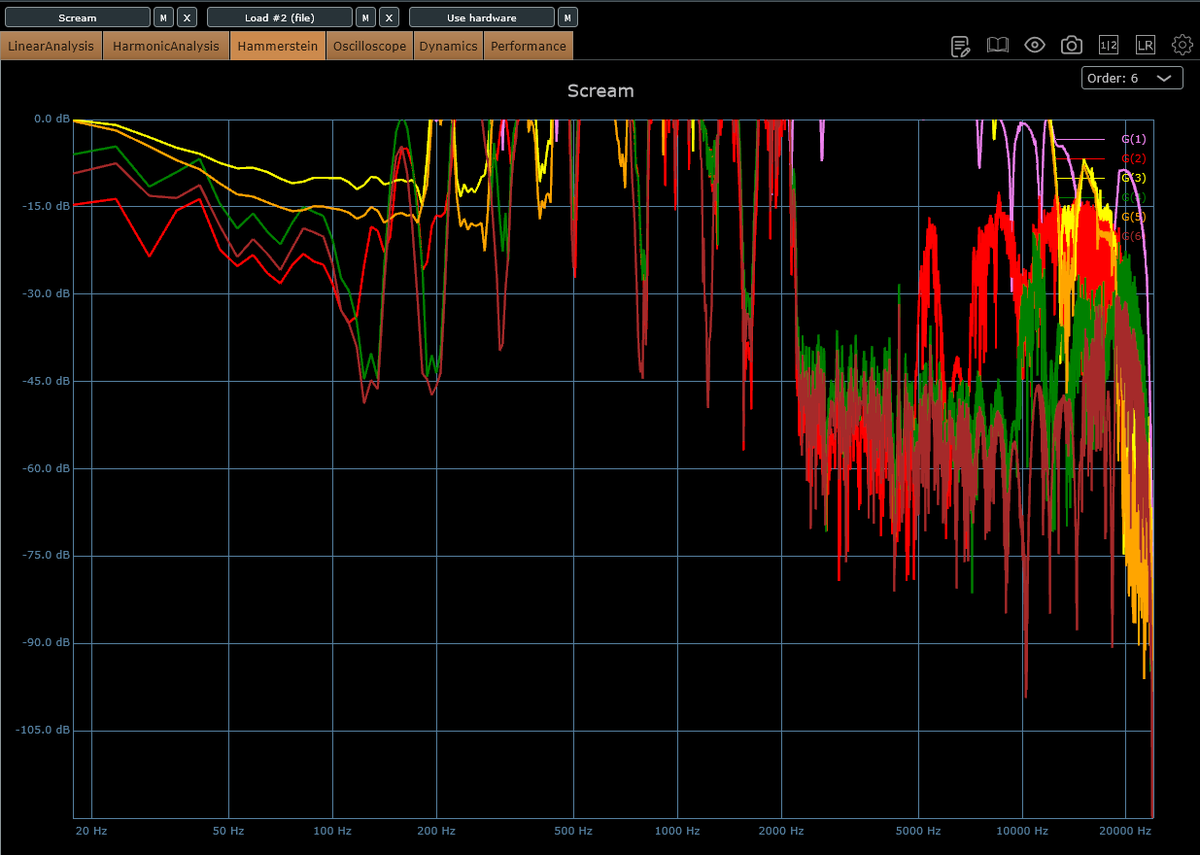
Task: Click the Use hardware button
Action: (482, 17)
